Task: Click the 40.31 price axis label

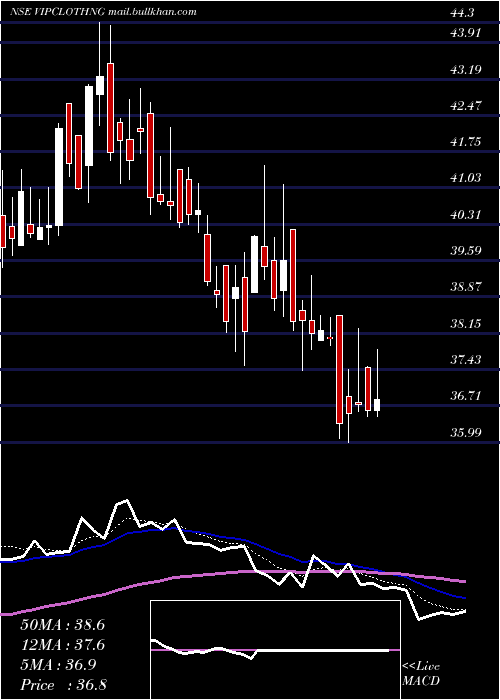Action: pos(466,214)
